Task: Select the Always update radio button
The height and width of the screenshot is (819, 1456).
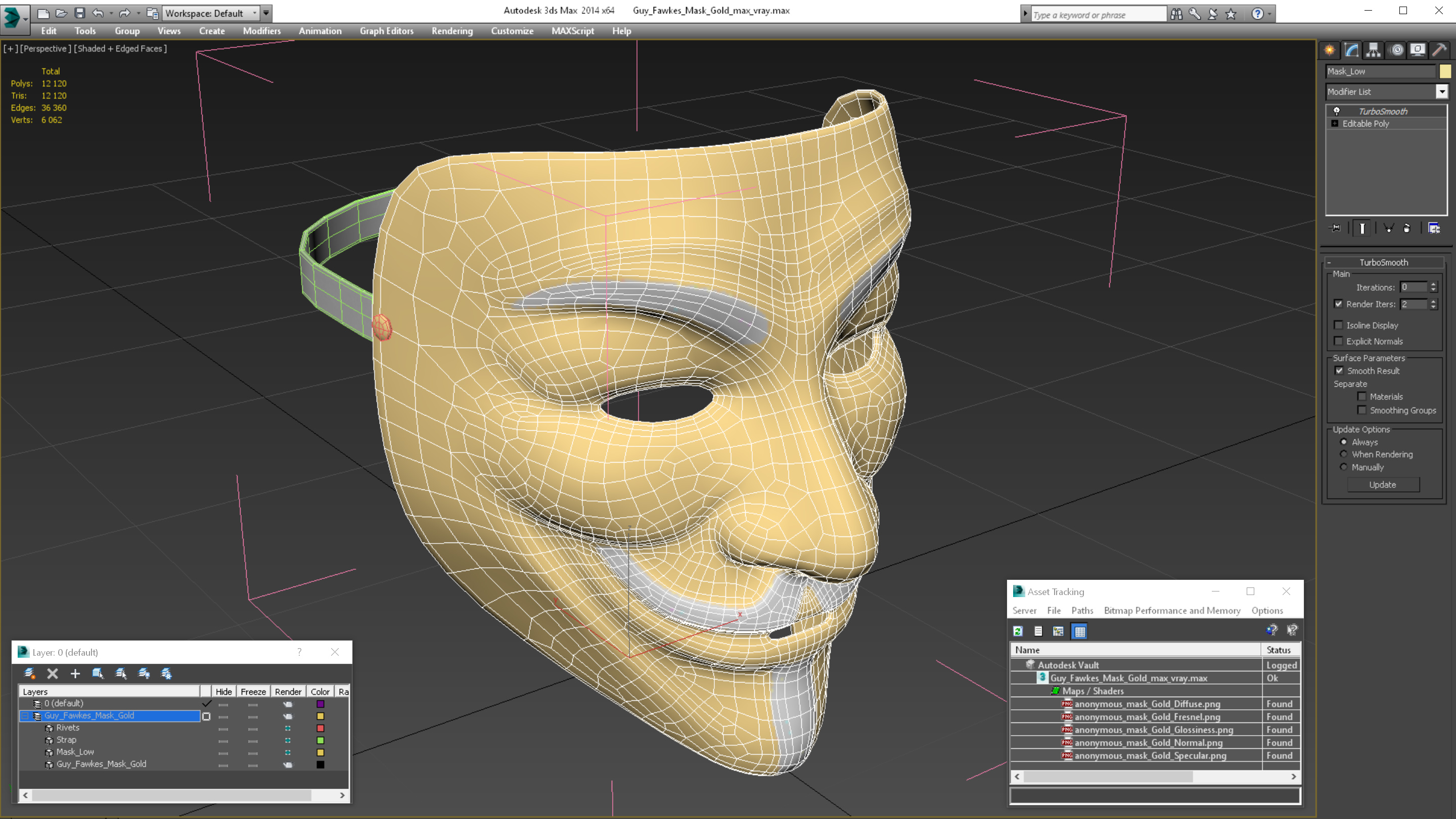Action: (1344, 441)
